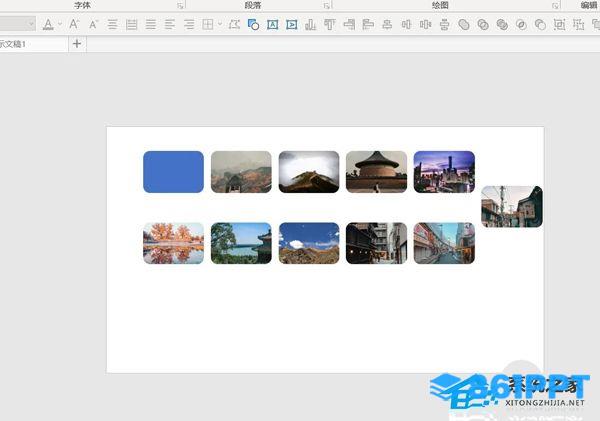Align objects to middle icon

click(x=406, y=24)
